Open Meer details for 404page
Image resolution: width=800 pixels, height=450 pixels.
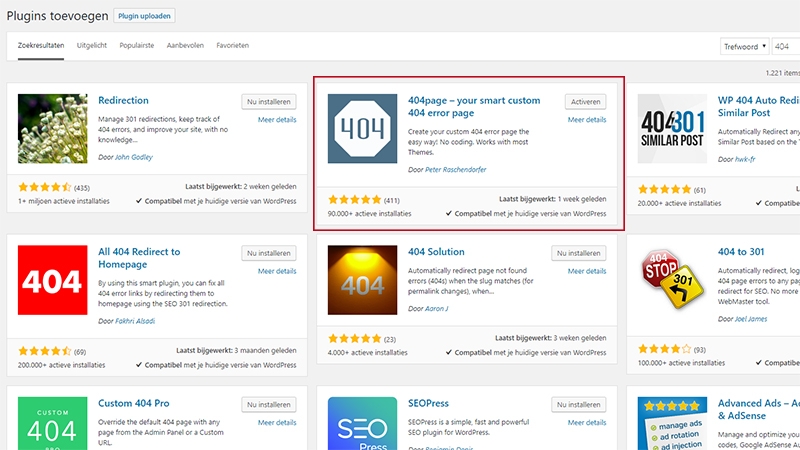tap(587, 119)
